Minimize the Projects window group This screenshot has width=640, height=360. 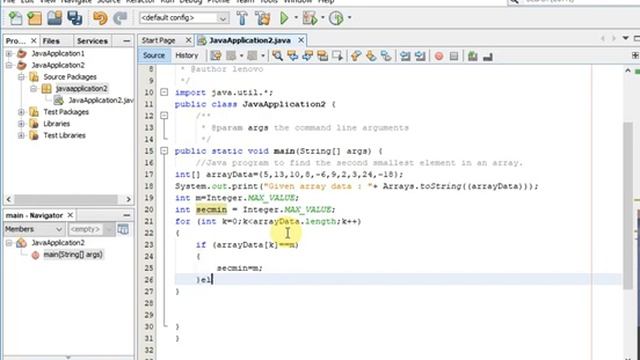pyautogui.click(x=127, y=41)
